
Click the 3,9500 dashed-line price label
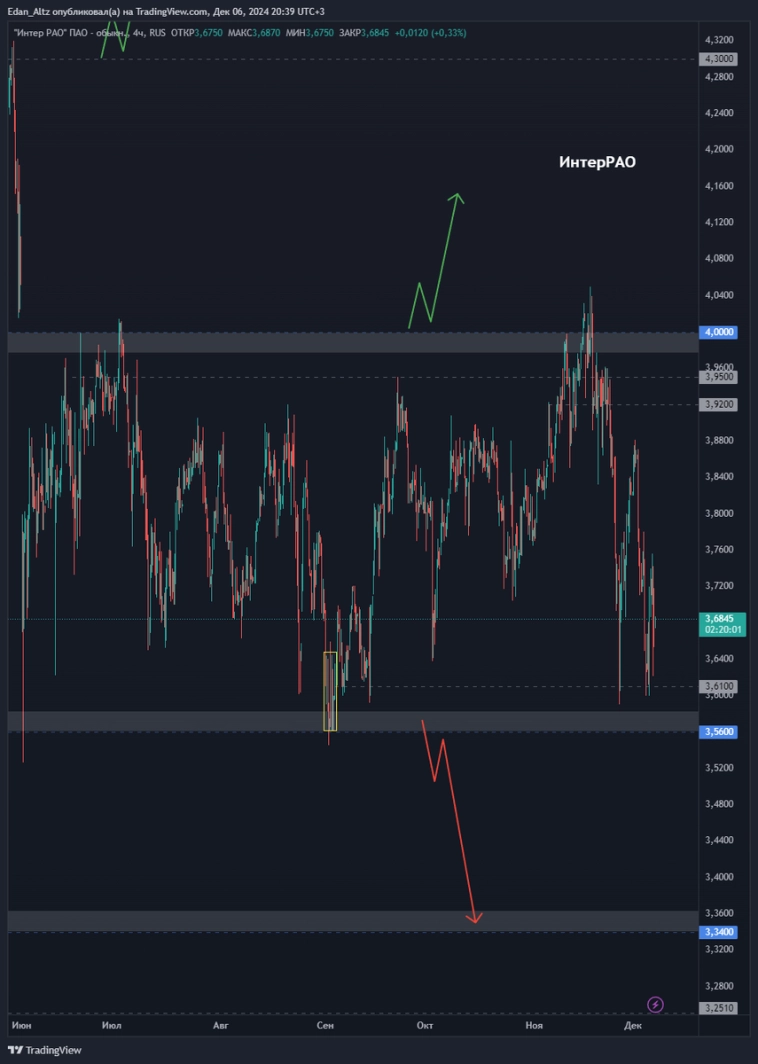(718, 377)
